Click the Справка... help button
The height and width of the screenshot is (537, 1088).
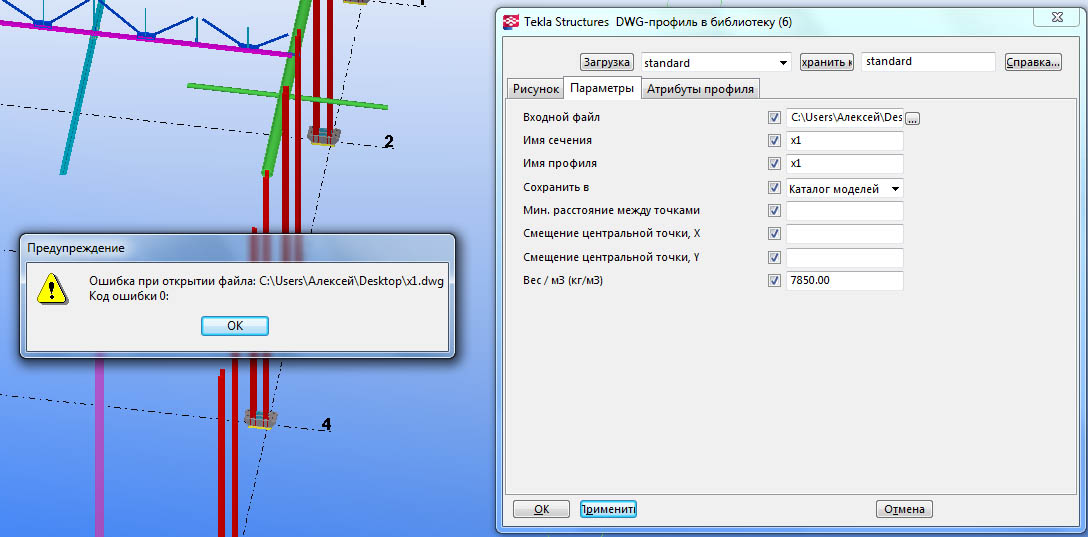pos(1032,62)
